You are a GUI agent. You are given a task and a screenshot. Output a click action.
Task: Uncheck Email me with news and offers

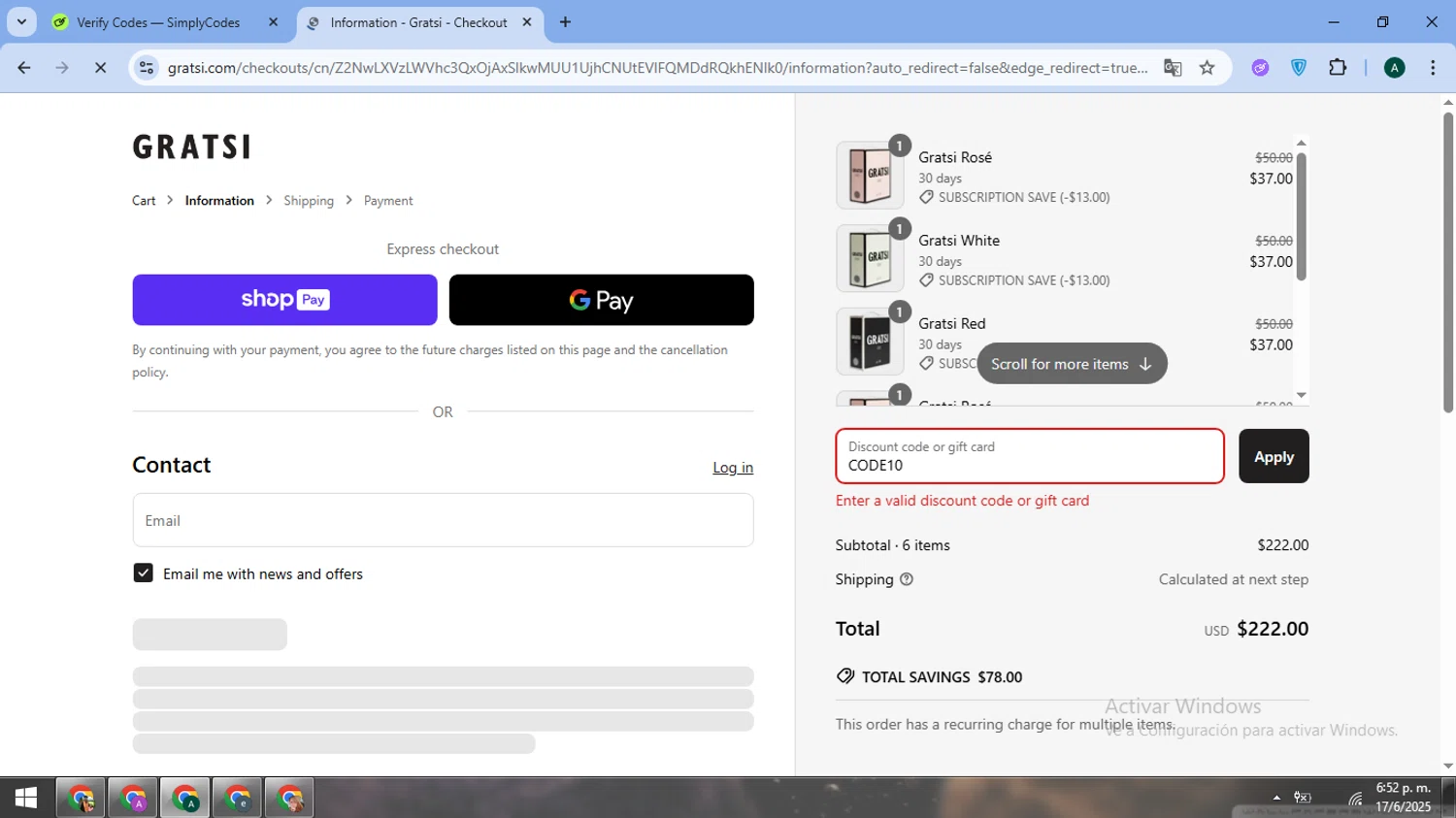point(143,573)
